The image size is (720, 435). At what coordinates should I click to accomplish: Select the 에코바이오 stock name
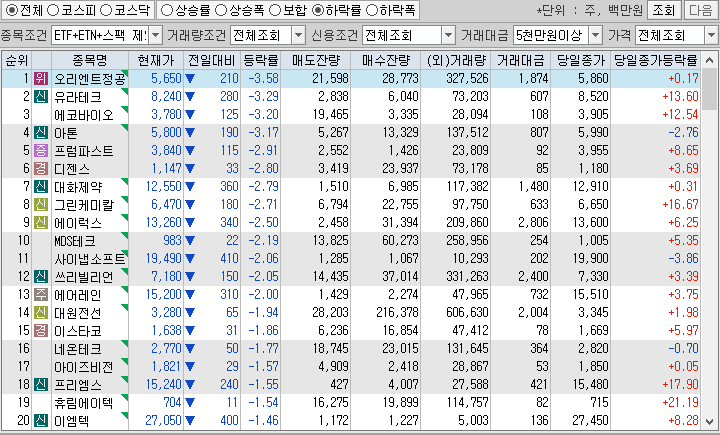(84, 115)
